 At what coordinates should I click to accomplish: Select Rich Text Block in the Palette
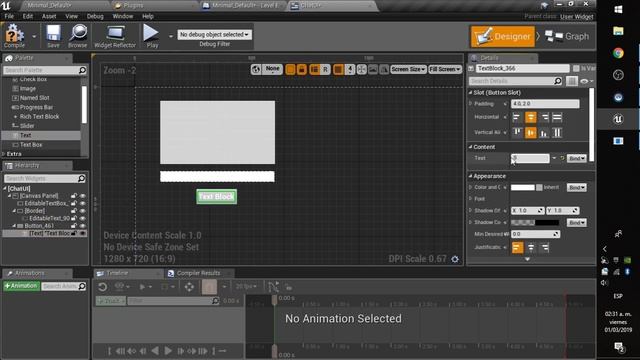[39, 117]
